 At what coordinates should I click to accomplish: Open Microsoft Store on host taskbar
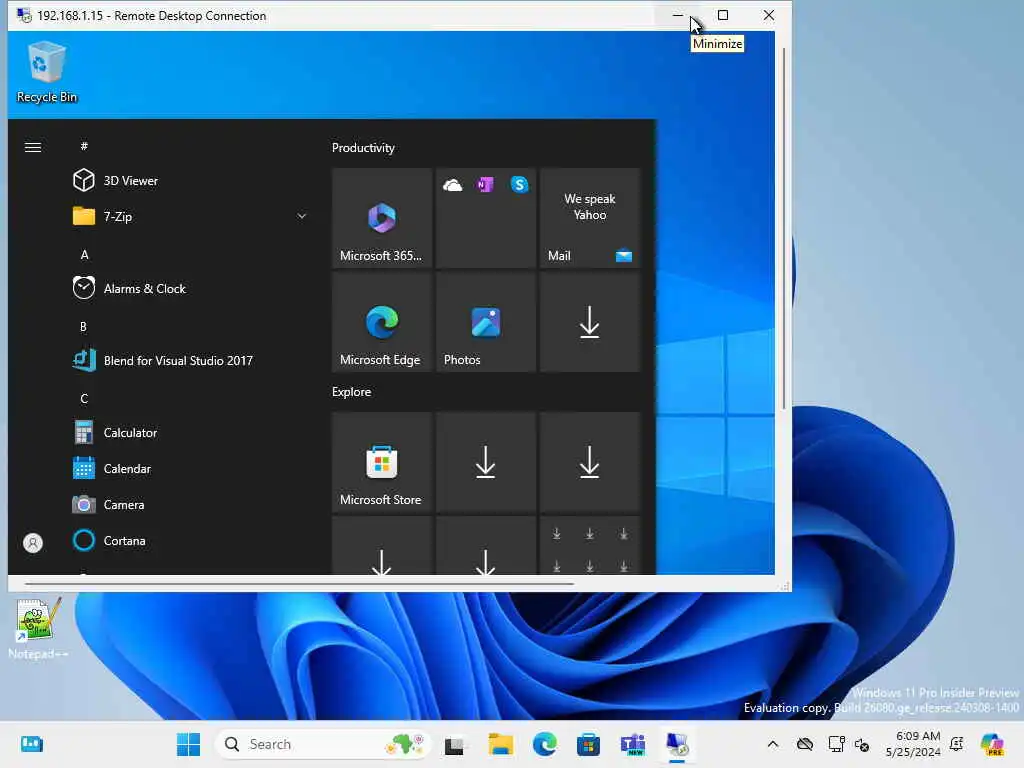(588, 744)
